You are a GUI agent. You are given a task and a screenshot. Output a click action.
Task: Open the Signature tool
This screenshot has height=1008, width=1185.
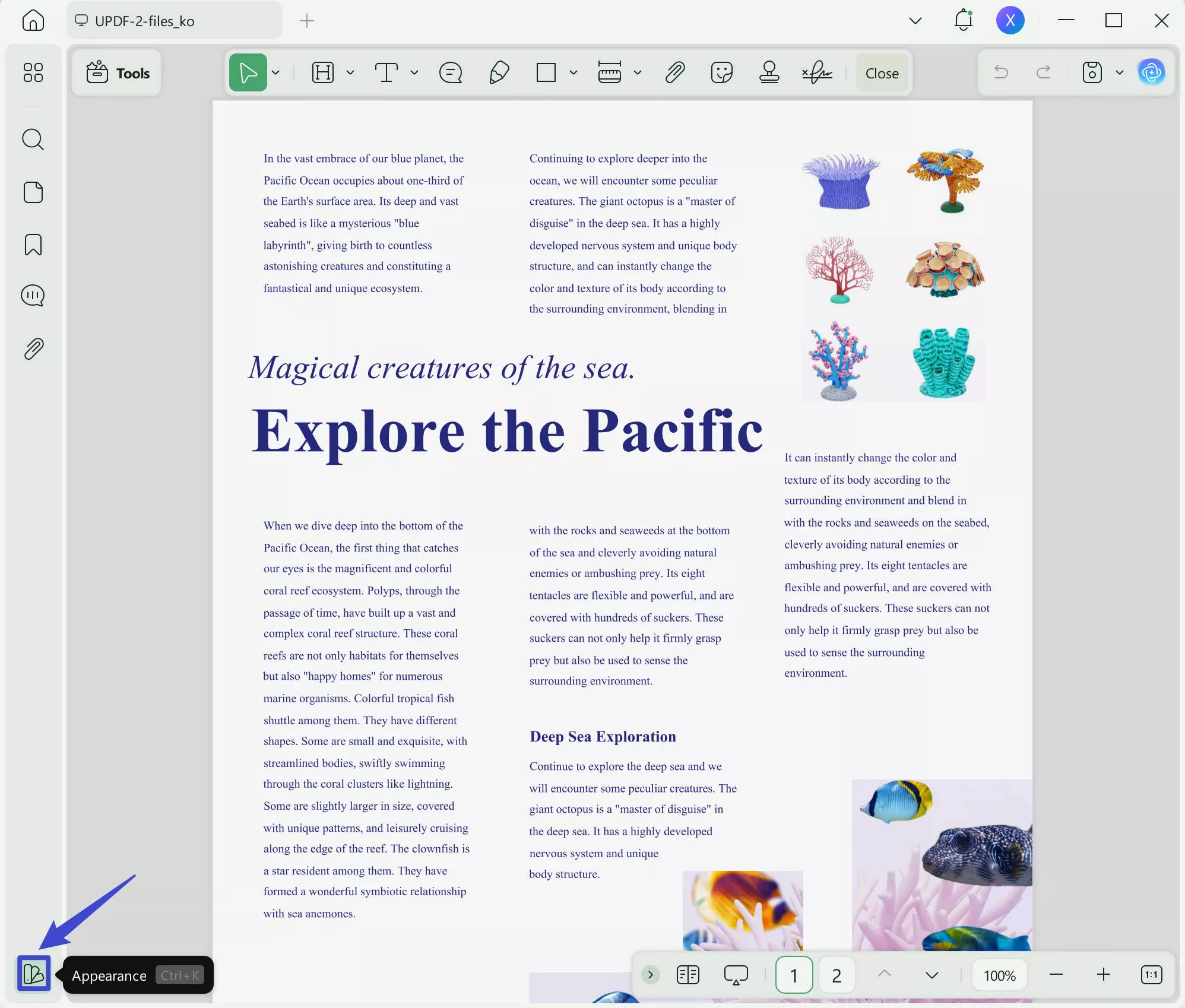pyautogui.click(x=818, y=73)
